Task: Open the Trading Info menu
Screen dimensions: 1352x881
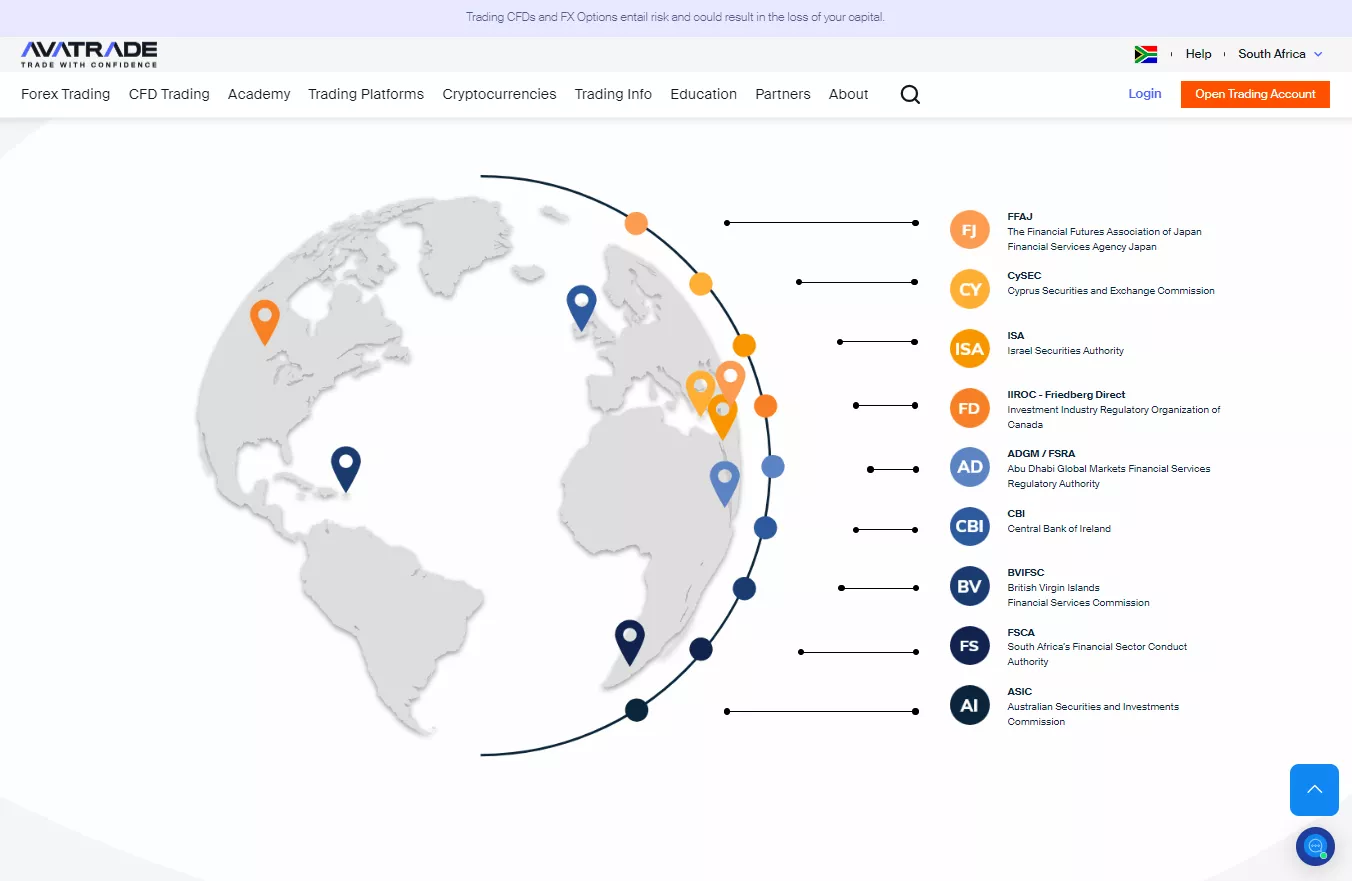Action: (613, 94)
